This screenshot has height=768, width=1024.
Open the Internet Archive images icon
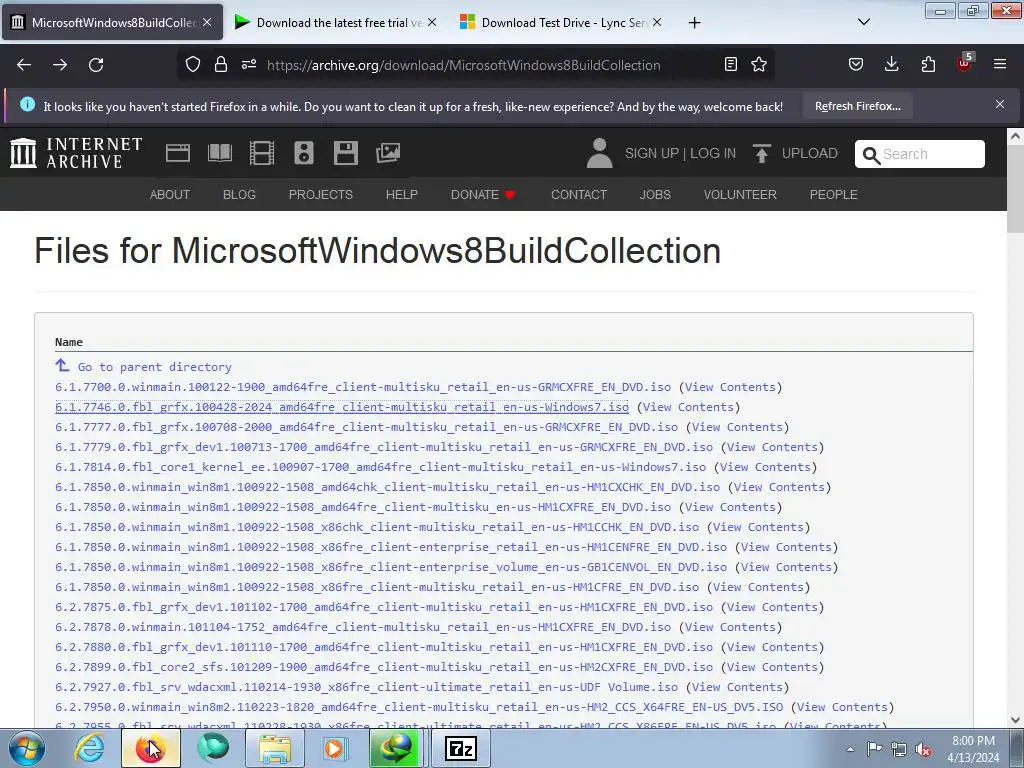pos(388,153)
